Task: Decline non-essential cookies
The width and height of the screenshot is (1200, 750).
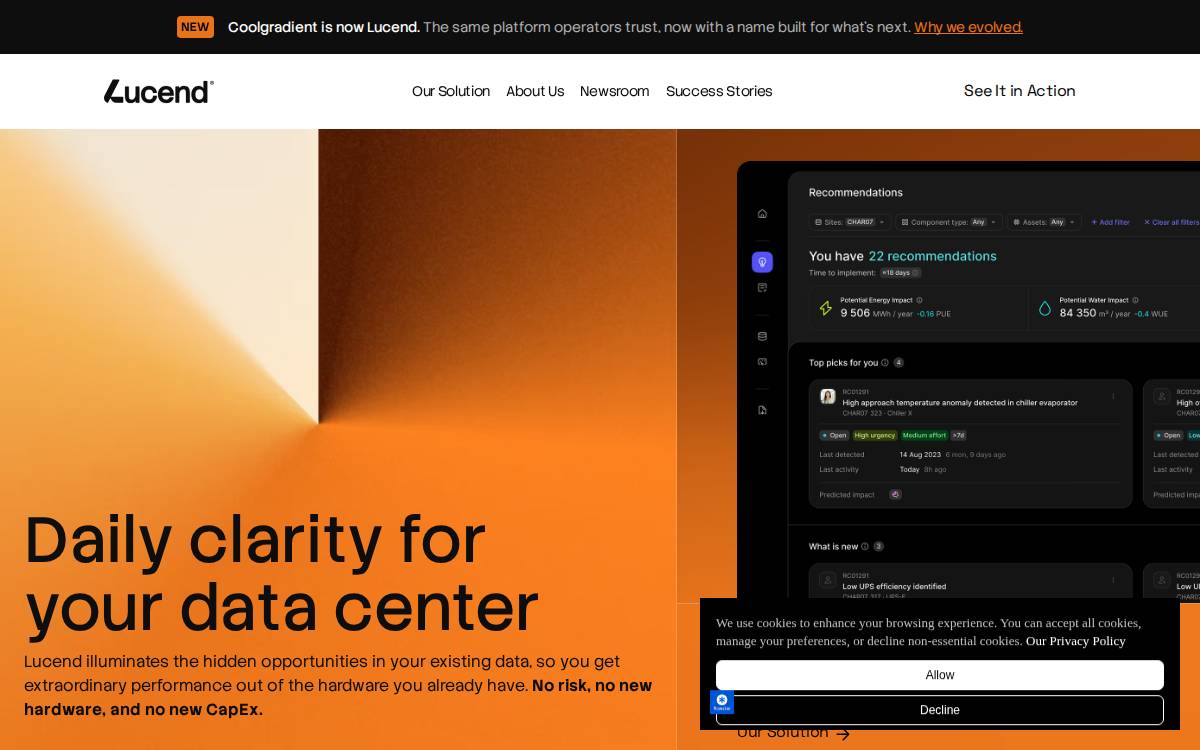Action: (940, 710)
